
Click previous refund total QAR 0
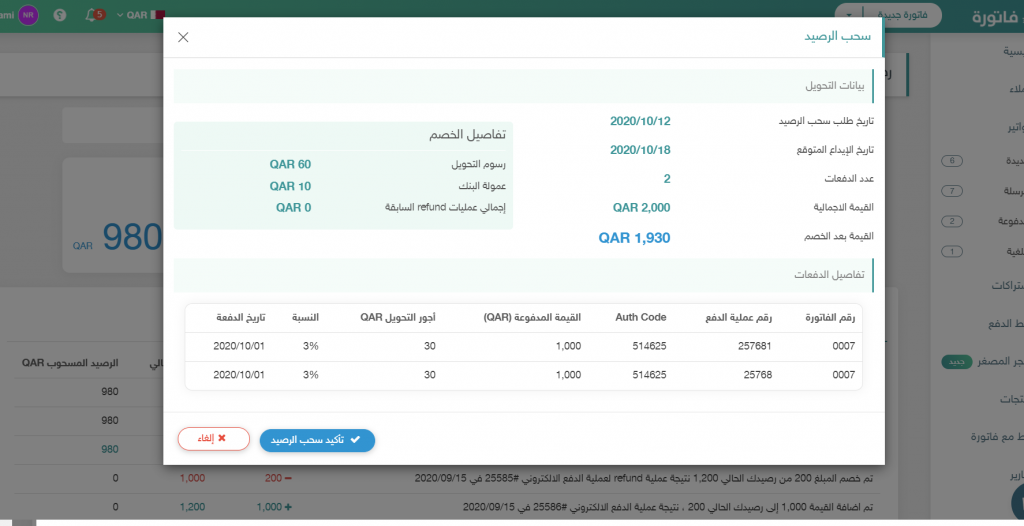[x=293, y=208]
